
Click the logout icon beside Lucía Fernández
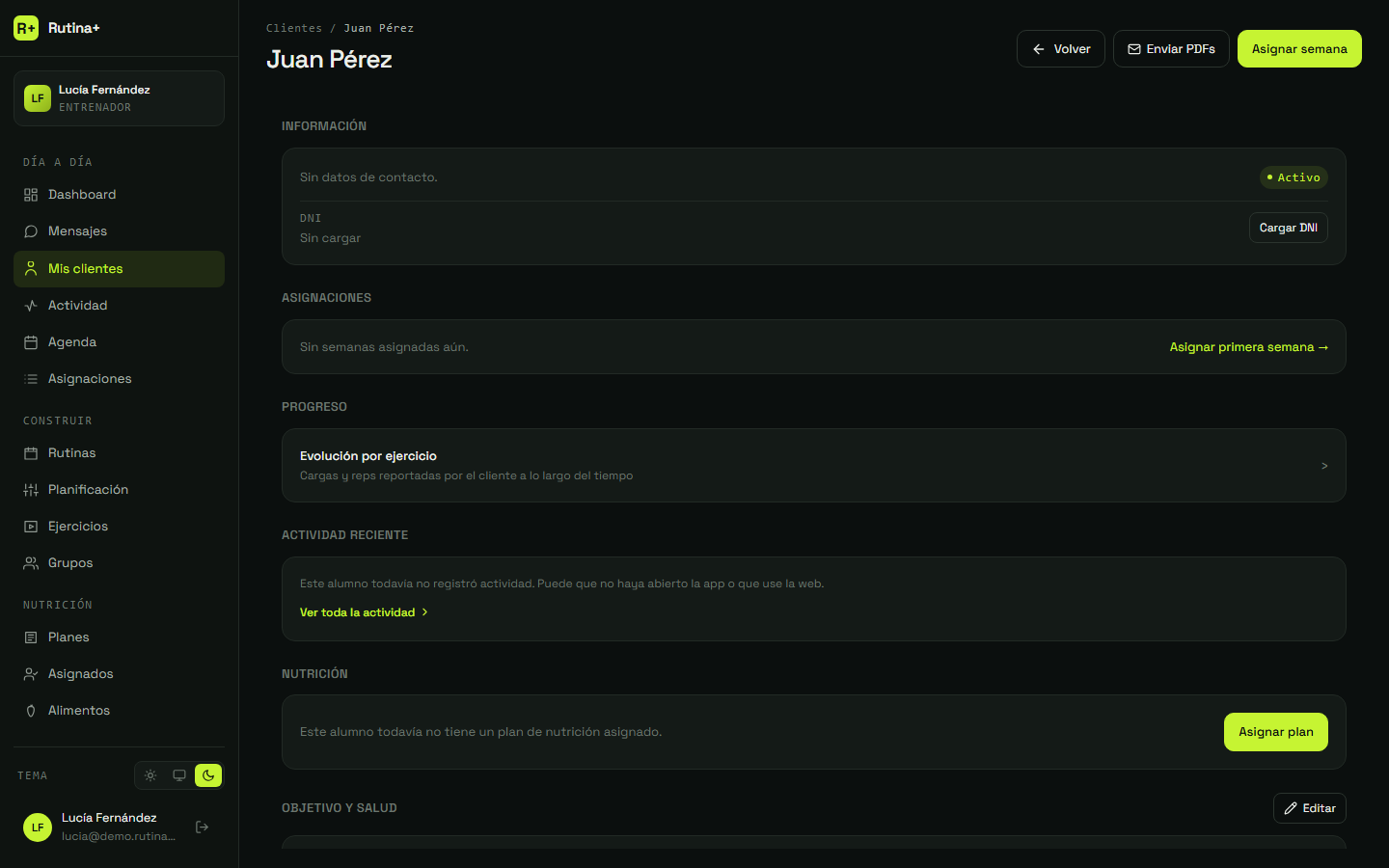(202, 827)
